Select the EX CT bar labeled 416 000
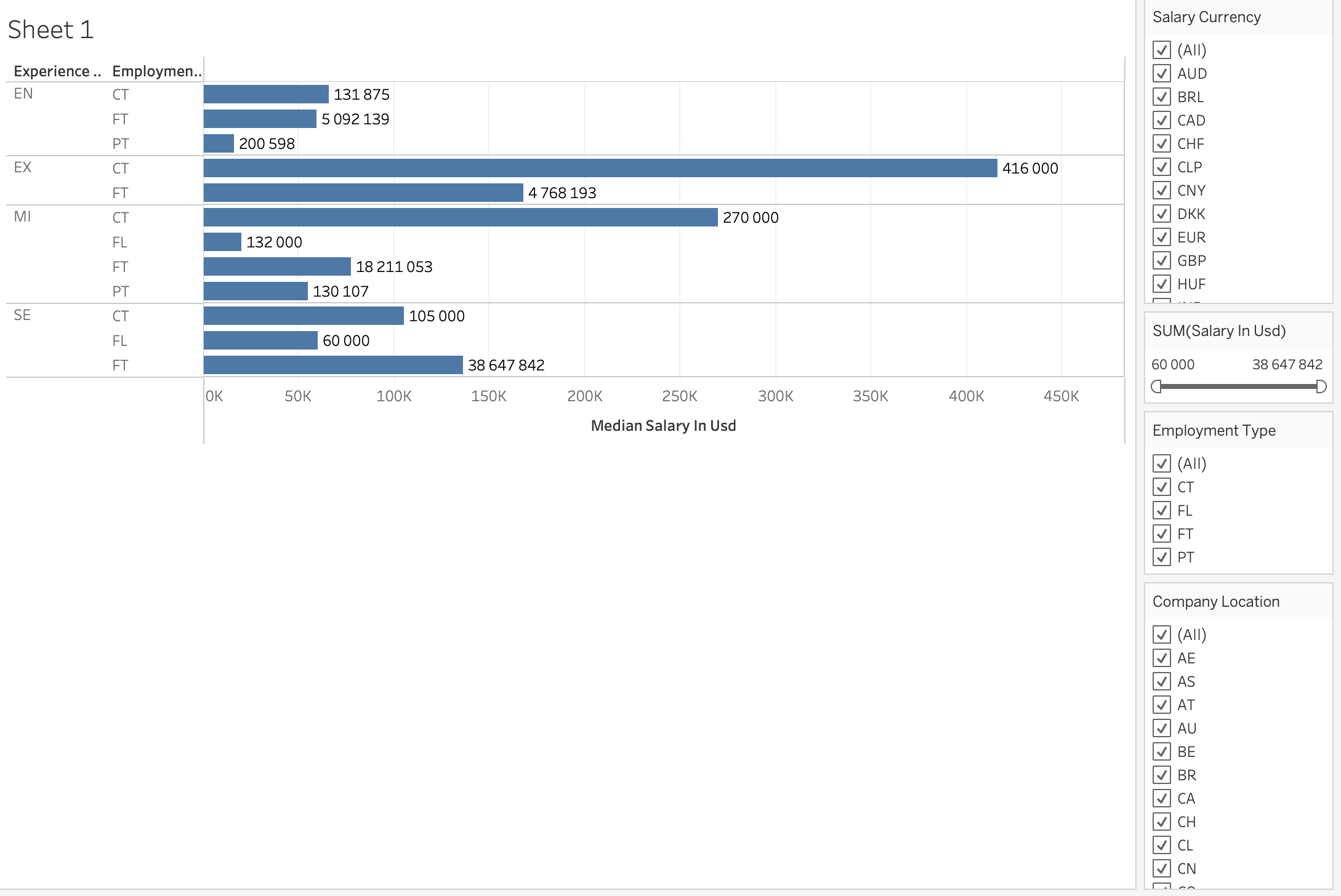The width and height of the screenshot is (1341, 896). coord(600,168)
